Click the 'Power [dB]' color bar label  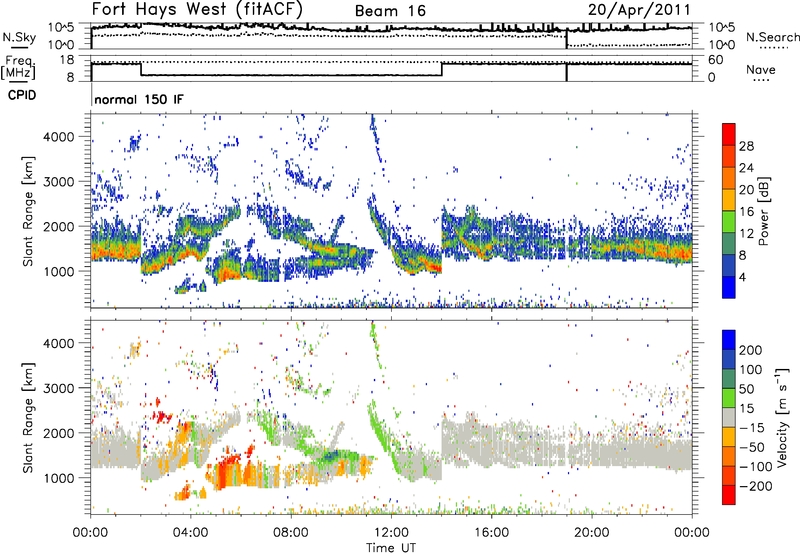click(x=764, y=211)
